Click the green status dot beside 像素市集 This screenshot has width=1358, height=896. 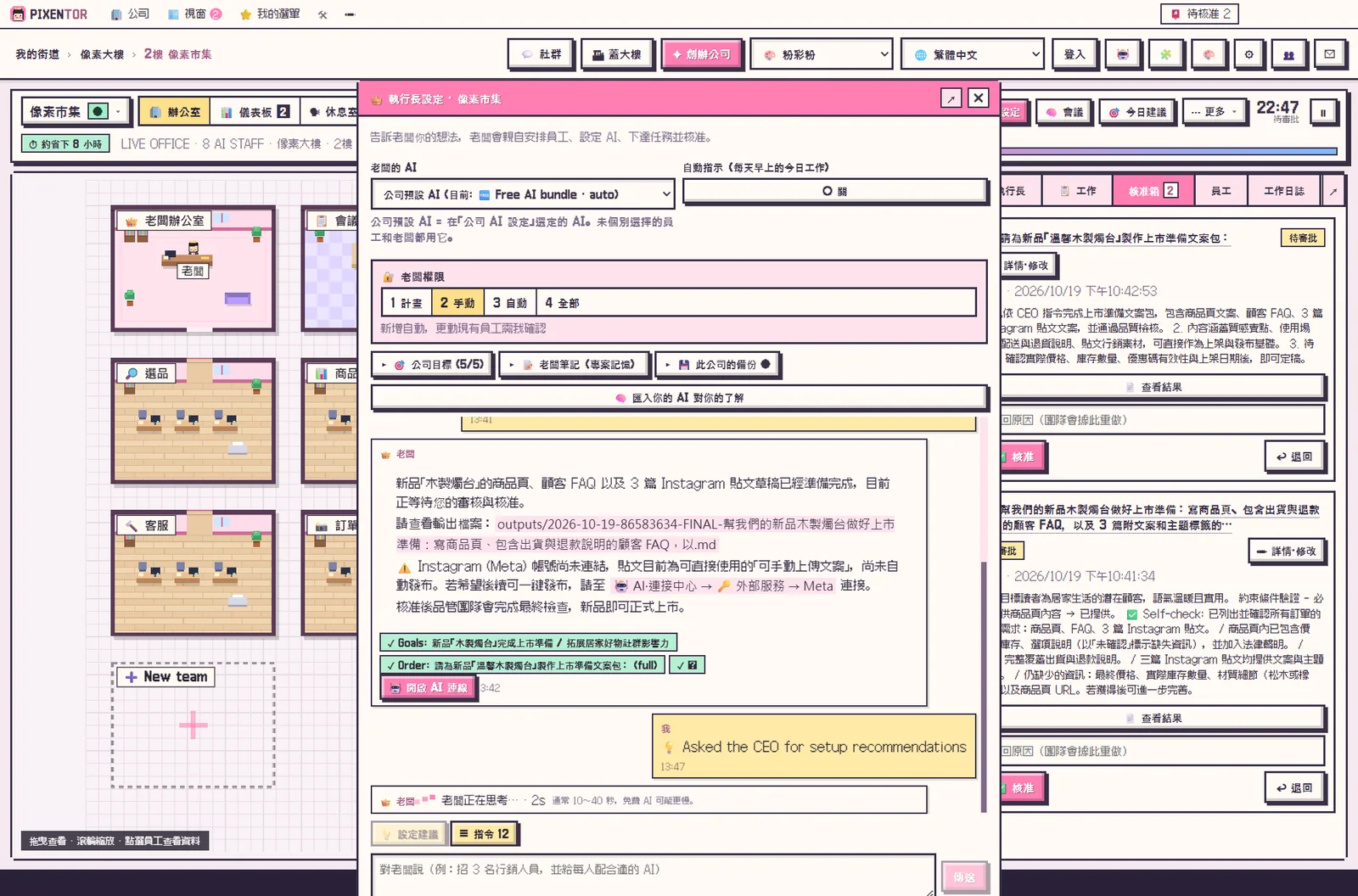[x=98, y=111]
